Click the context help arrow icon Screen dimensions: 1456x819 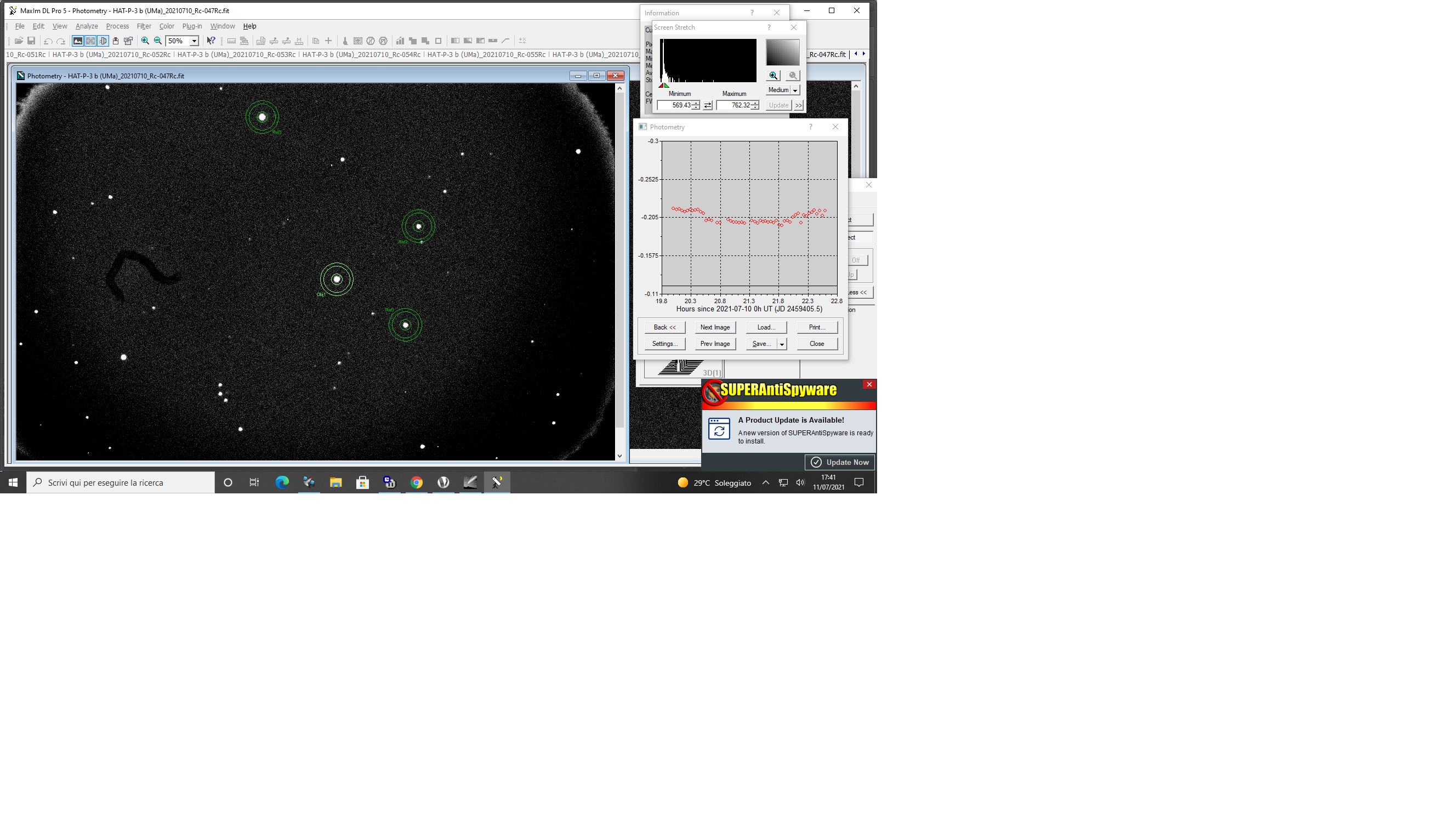[211, 41]
